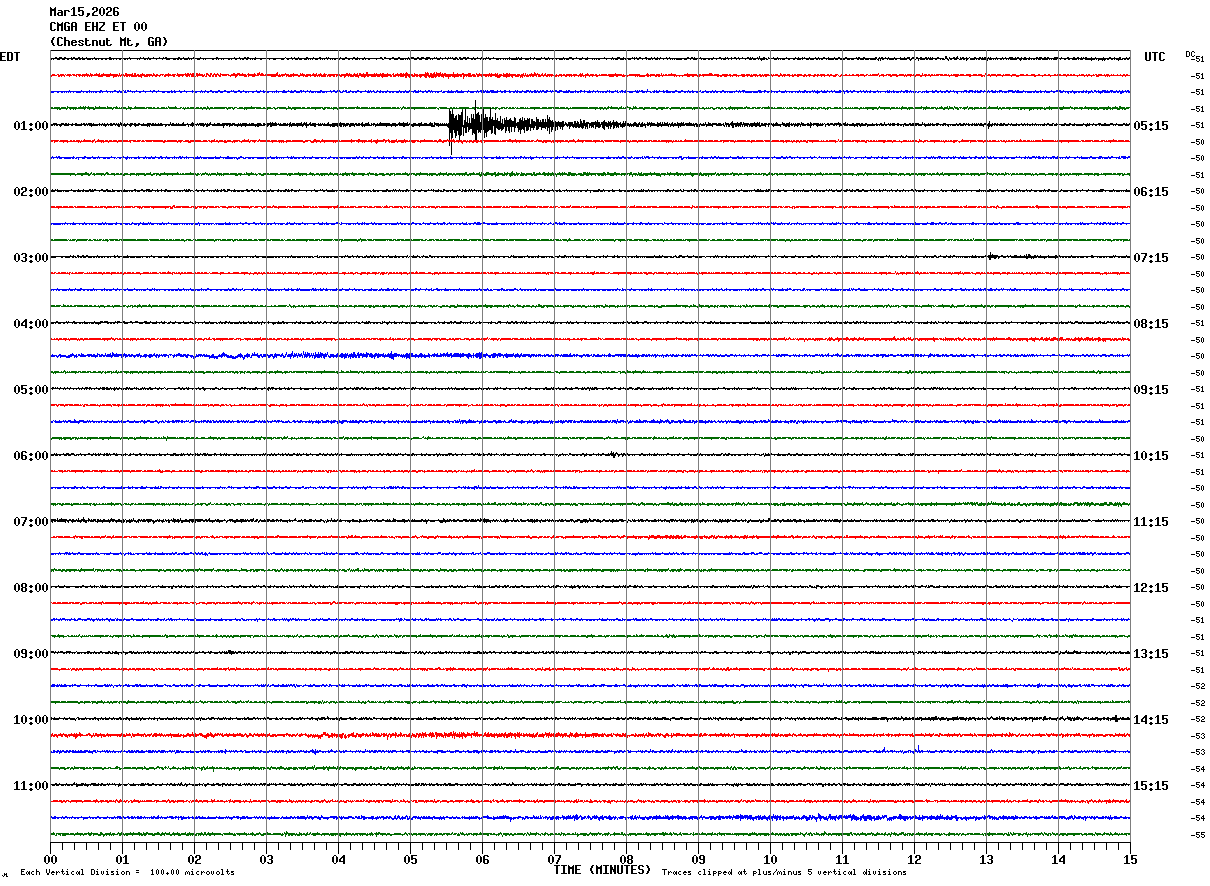Click minute 11 on the time axis

tap(842, 859)
